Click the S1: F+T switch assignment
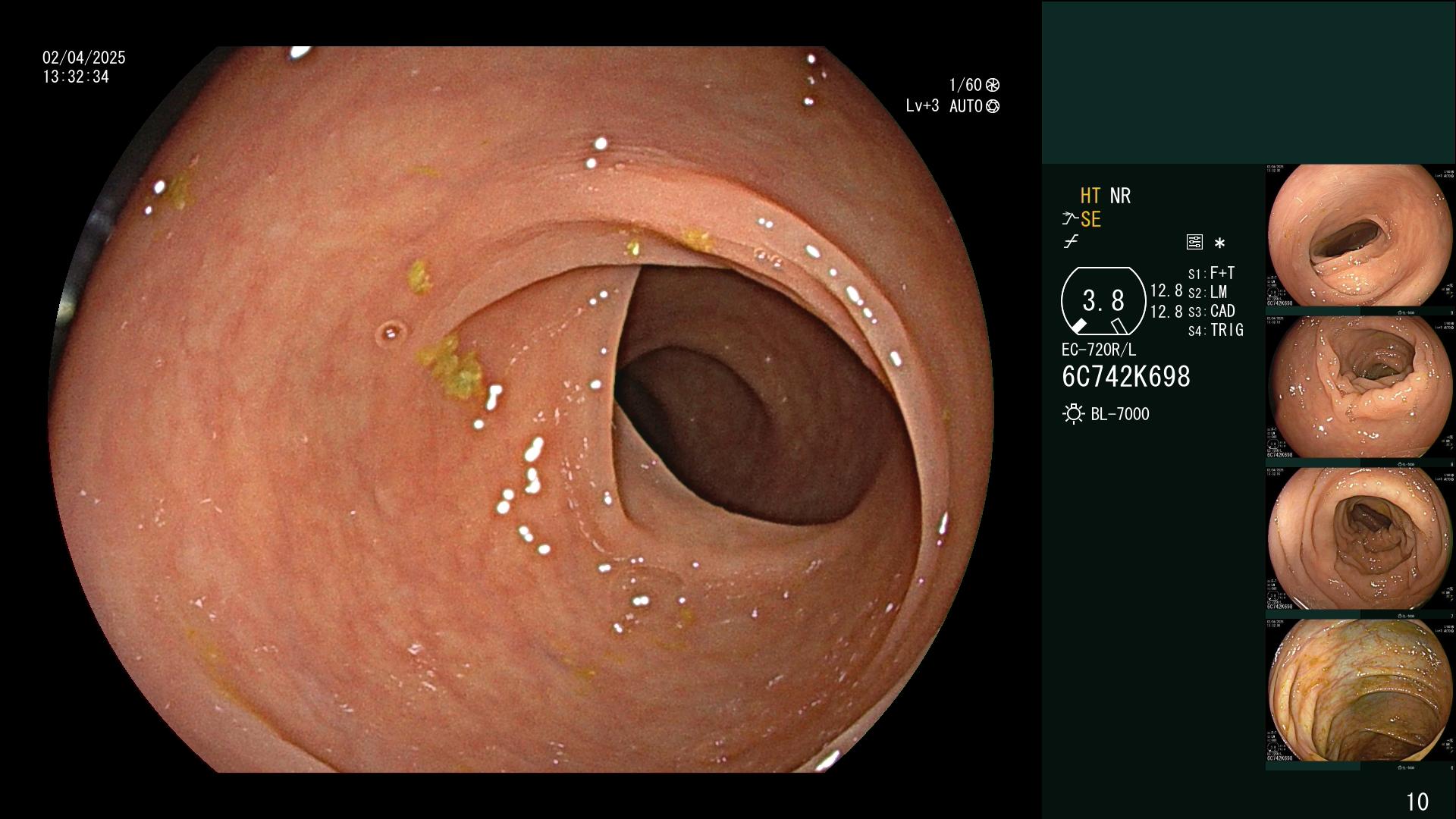This screenshot has width=1456, height=819. pos(1211,273)
